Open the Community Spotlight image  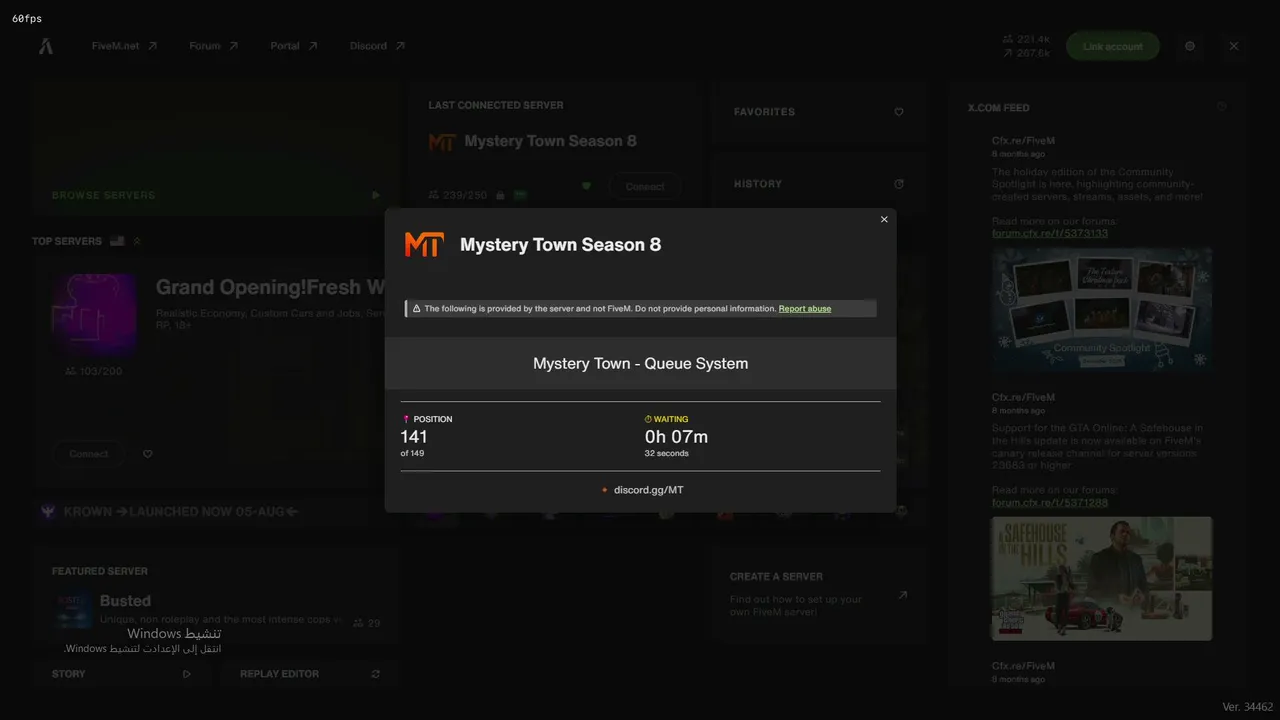(x=1102, y=310)
